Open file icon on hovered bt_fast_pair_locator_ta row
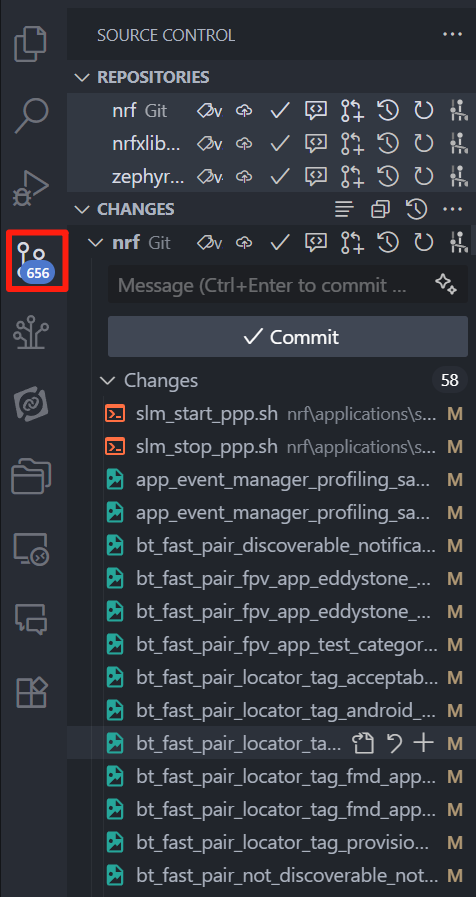The image size is (476, 897). coord(363,743)
